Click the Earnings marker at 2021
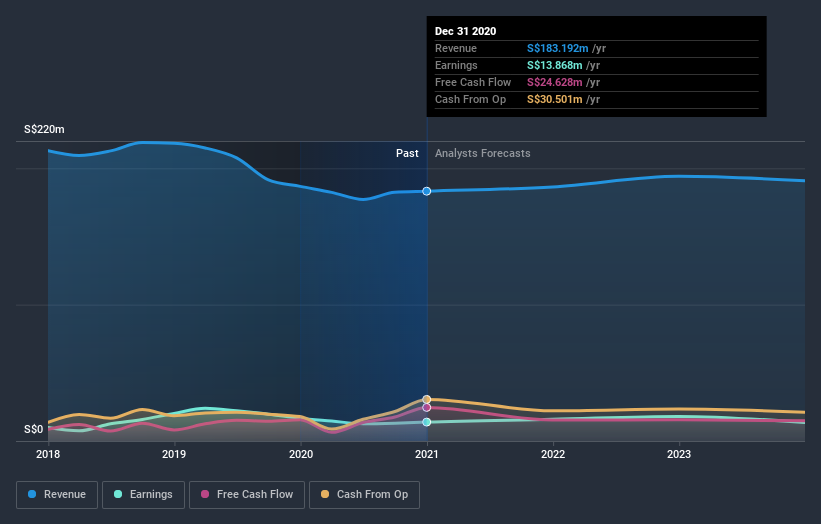 tap(427, 422)
